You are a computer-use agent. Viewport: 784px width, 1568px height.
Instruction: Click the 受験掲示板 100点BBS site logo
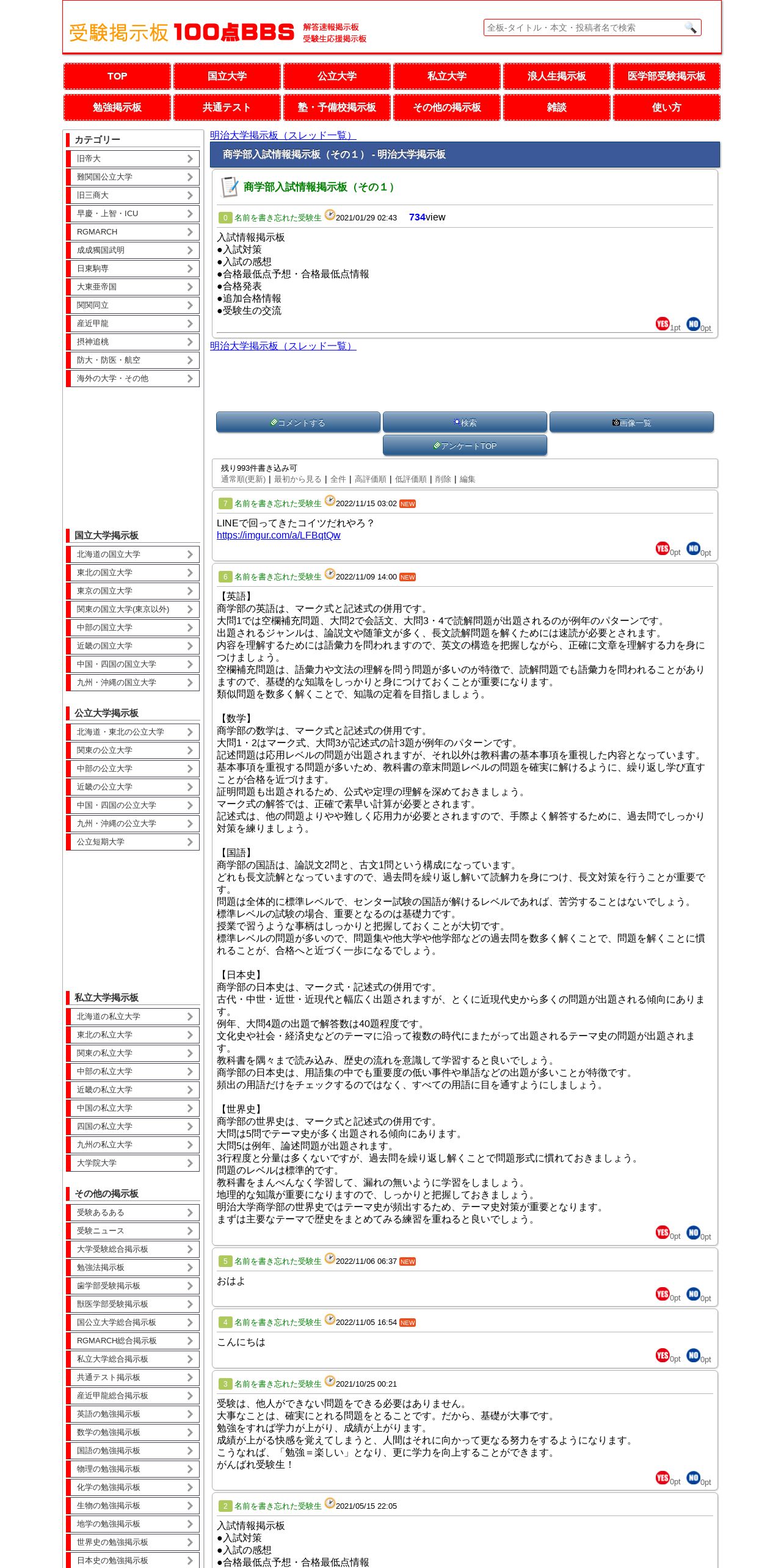click(181, 32)
